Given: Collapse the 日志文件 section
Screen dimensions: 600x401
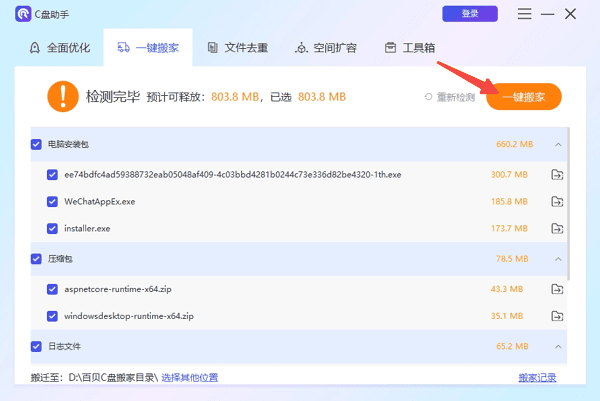Looking at the screenshot, I should click(557, 346).
